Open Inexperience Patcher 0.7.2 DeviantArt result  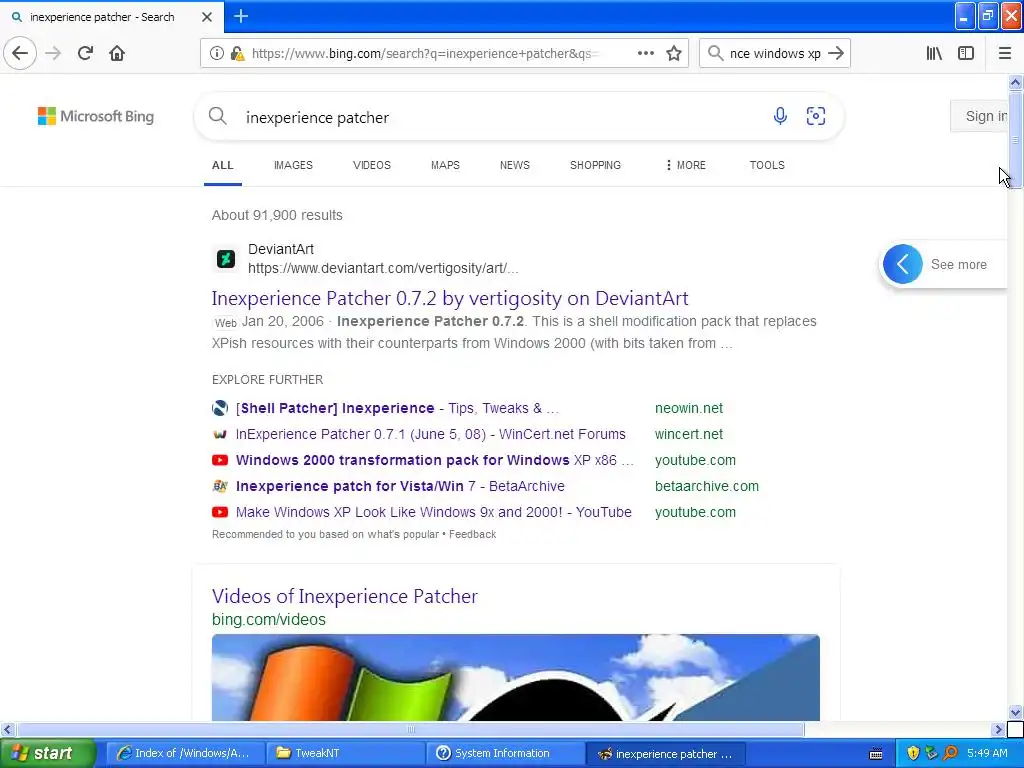click(450, 298)
